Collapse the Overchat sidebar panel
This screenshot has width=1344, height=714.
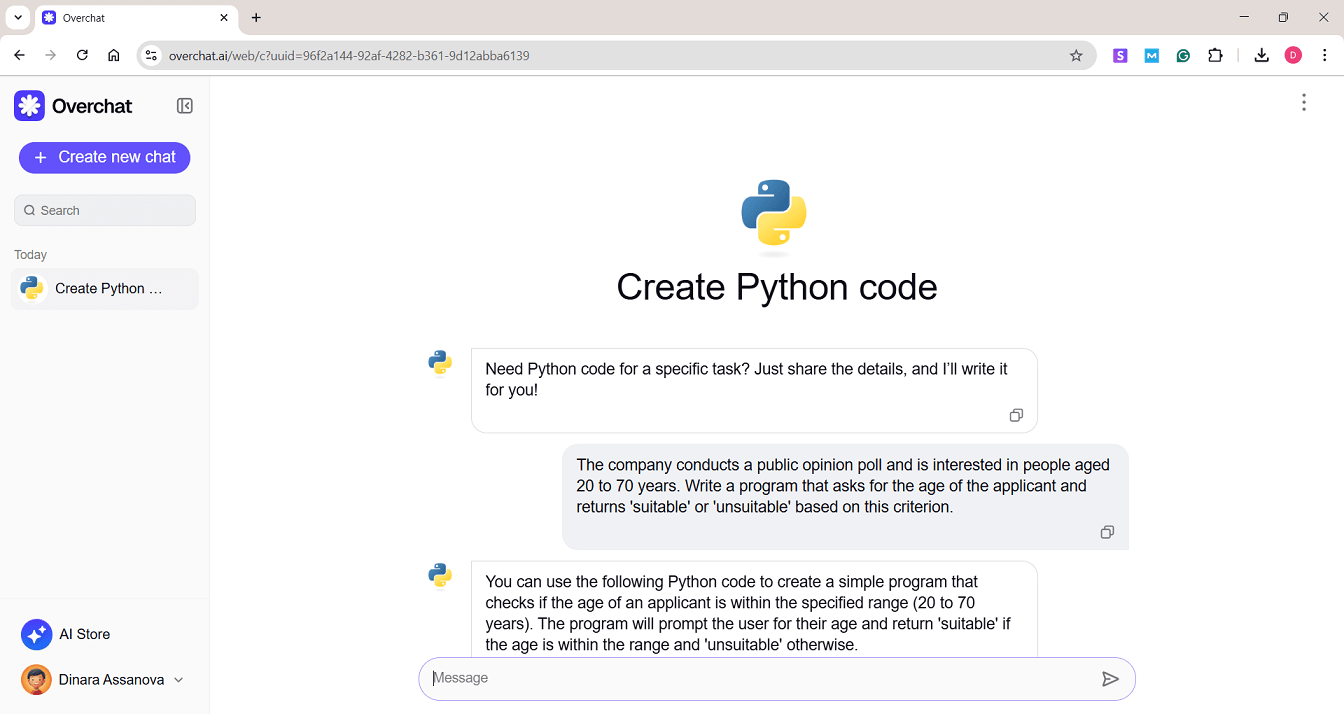[185, 106]
